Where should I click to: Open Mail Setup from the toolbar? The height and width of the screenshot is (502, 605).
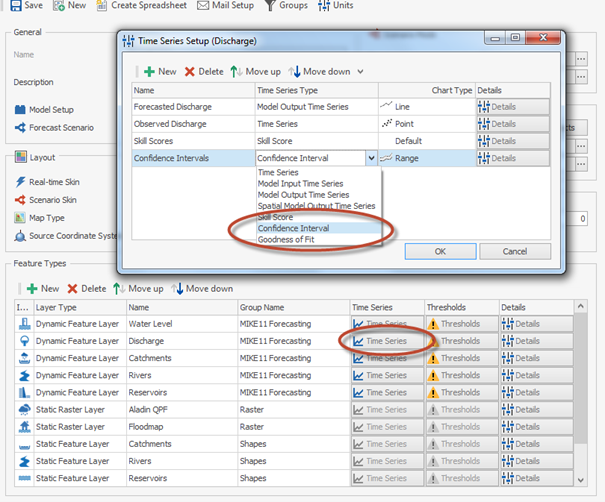(x=226, y=5)
